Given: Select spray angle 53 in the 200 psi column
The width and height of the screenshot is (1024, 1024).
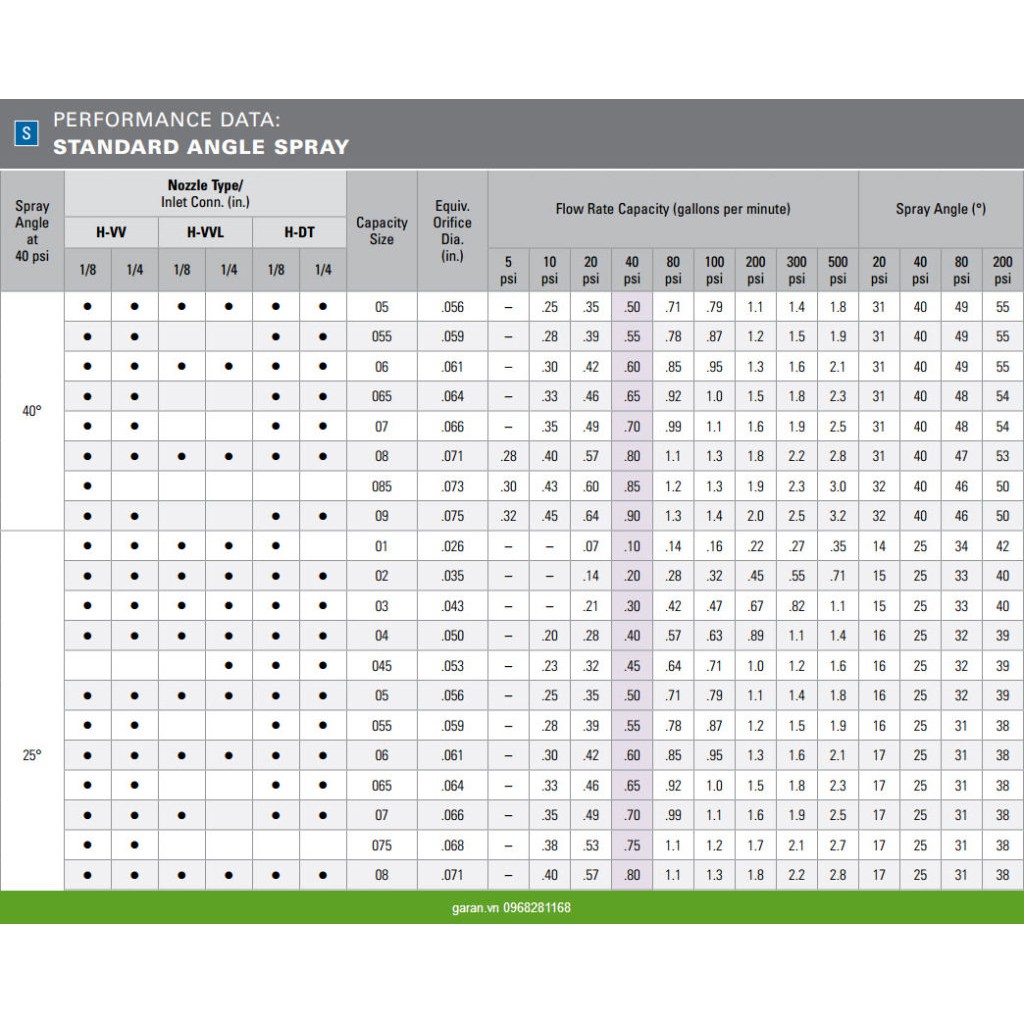Looking at the screenshot, I should pyautogui.click(x=1002, y=456).
